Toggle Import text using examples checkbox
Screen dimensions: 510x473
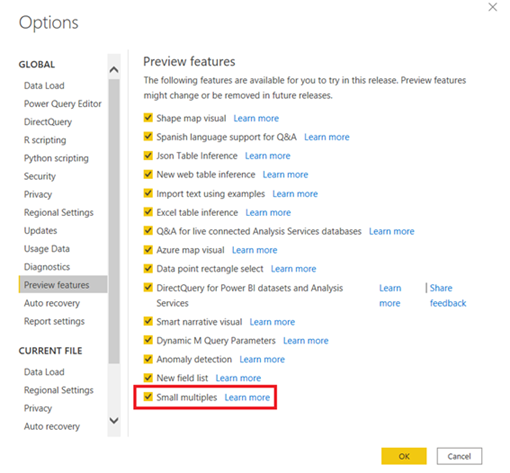point(148,193)
